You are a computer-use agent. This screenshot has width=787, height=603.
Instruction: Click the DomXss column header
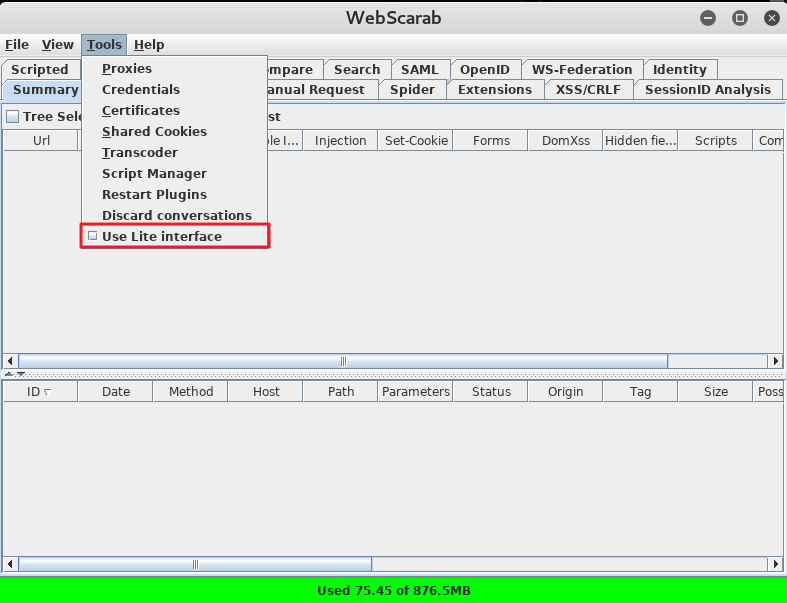pyautogui.click(x=566, y=141)
